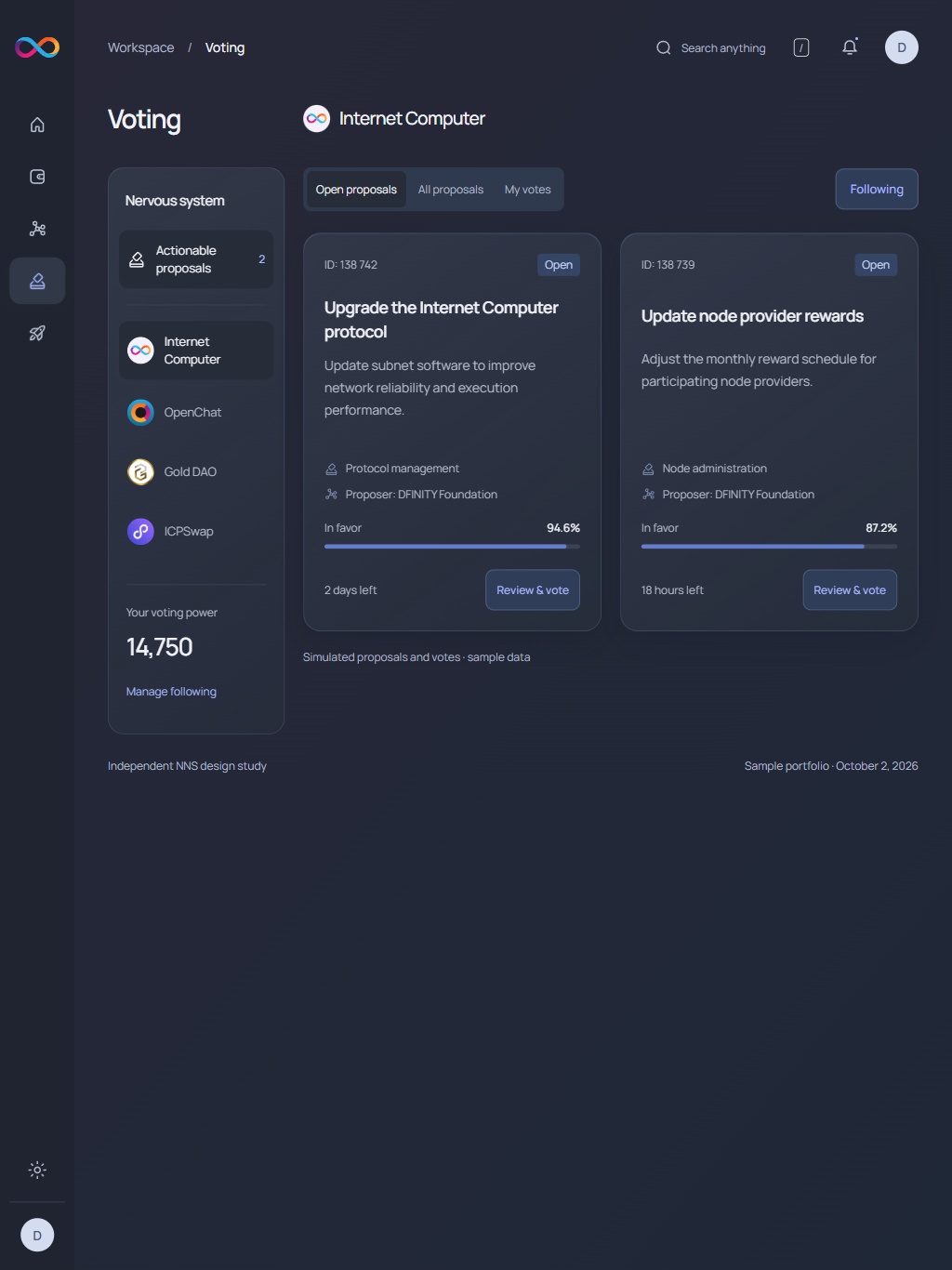Click the Internet Computer logo beside the page heading
952x1270 pixels.
click(317, 119)
